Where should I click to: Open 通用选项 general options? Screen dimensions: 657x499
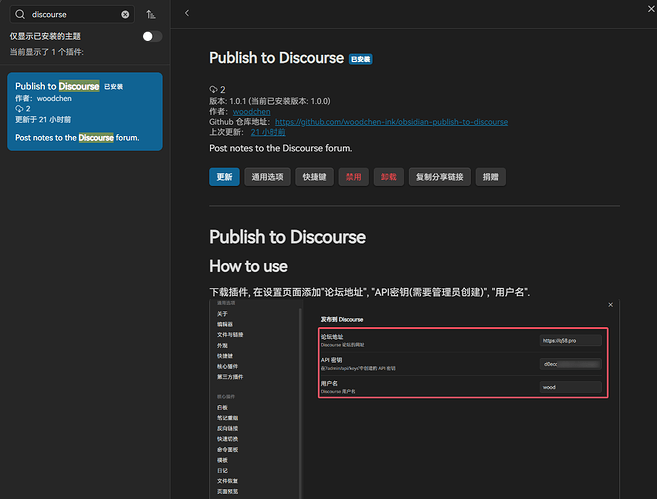click(267, 177)
